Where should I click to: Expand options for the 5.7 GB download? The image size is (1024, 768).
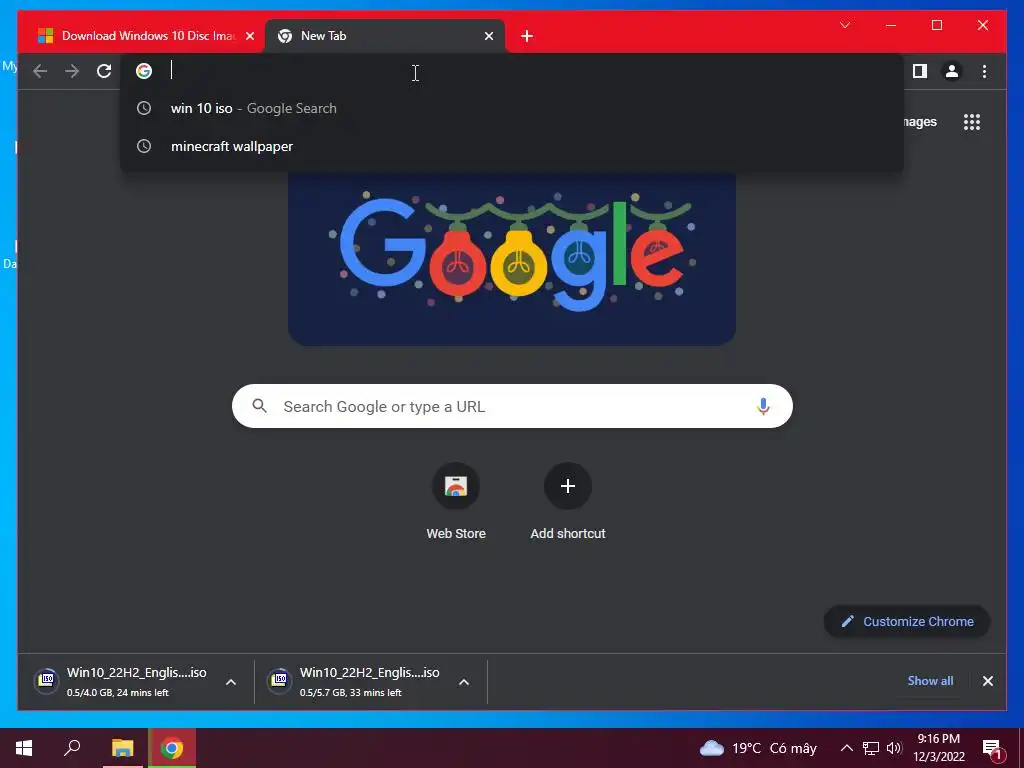[464, 682]
